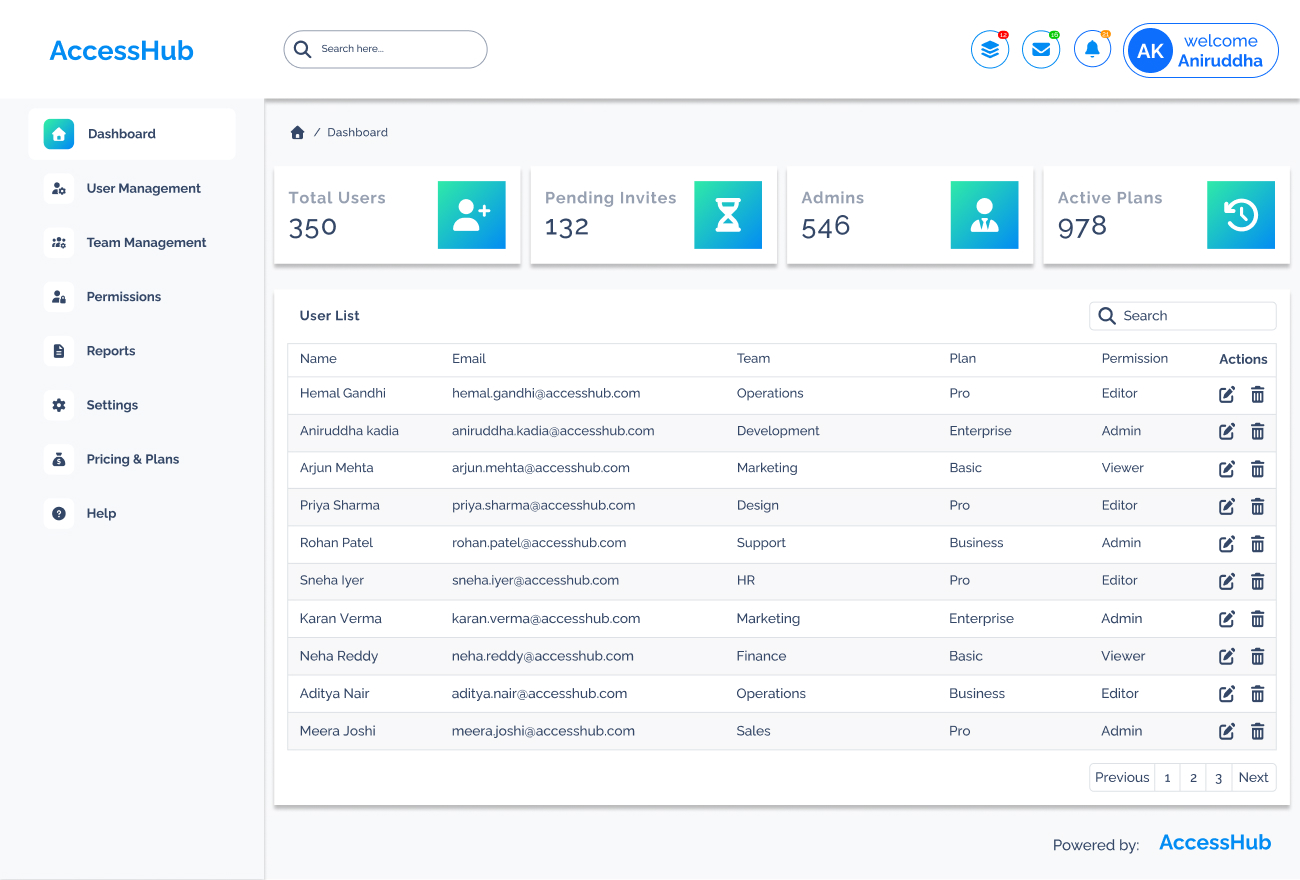This screenshot has width=1300, height=880.
Task: Click the Pending Invites hourglass icon
Action: pyautogui.click(x=728, y=215)
